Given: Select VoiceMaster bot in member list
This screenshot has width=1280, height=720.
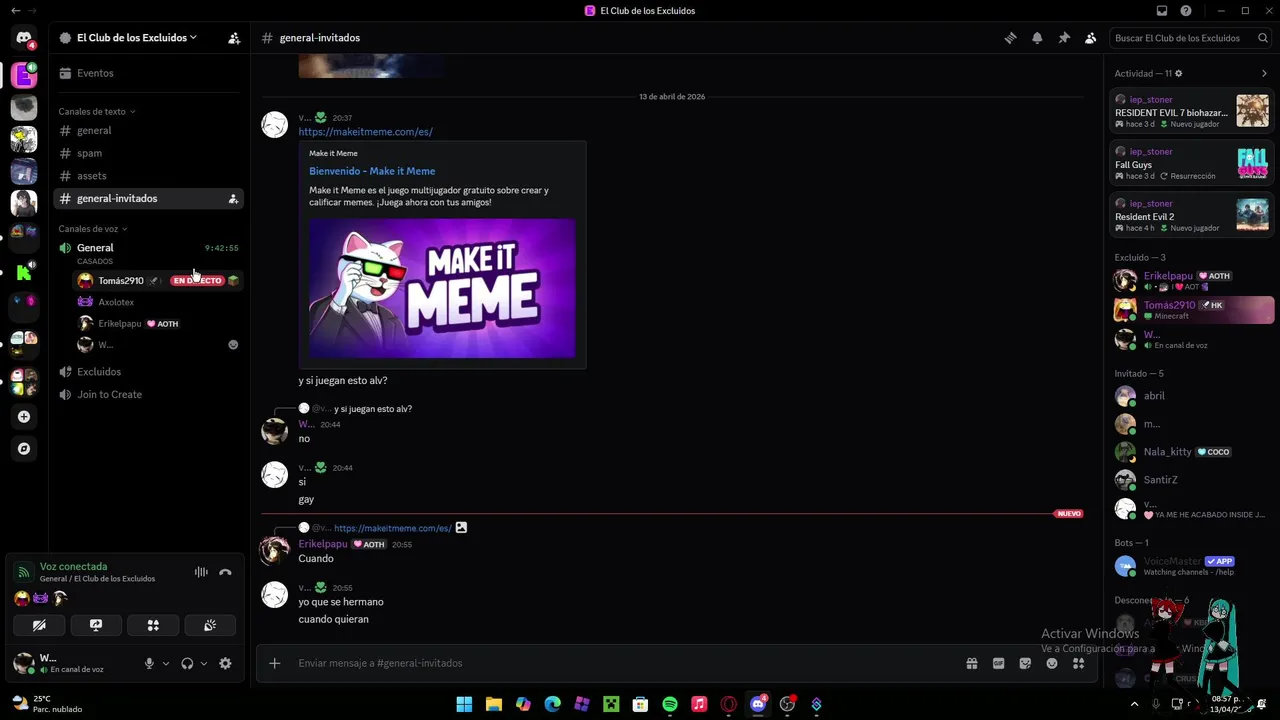Looking at the screenshot, I should [x=1192, y=566].
